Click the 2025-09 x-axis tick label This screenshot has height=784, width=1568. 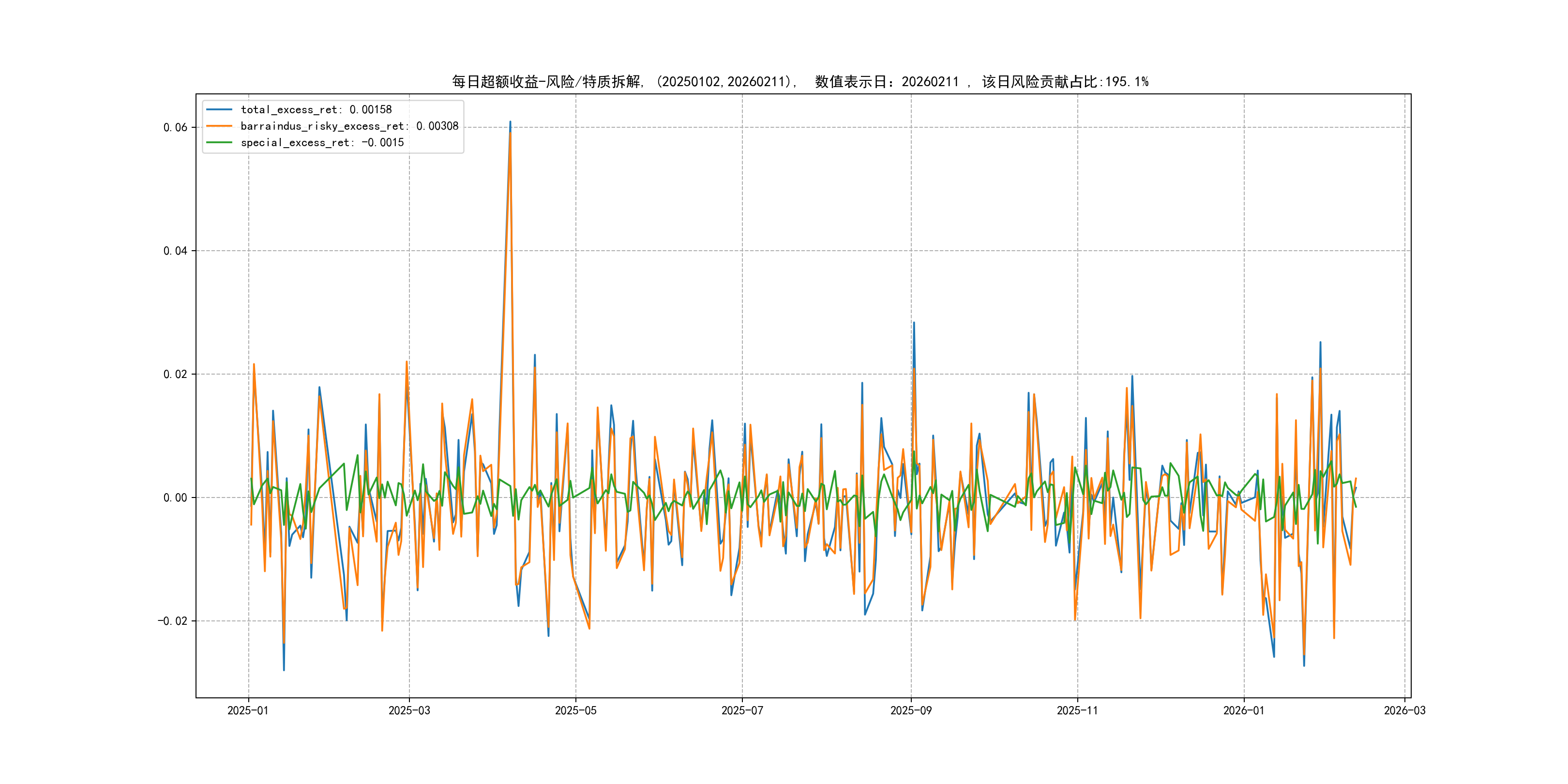[911, 711]
